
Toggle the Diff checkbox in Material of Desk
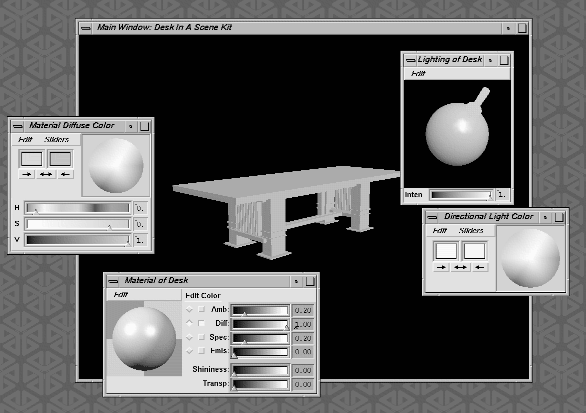(x=201, y=323)
